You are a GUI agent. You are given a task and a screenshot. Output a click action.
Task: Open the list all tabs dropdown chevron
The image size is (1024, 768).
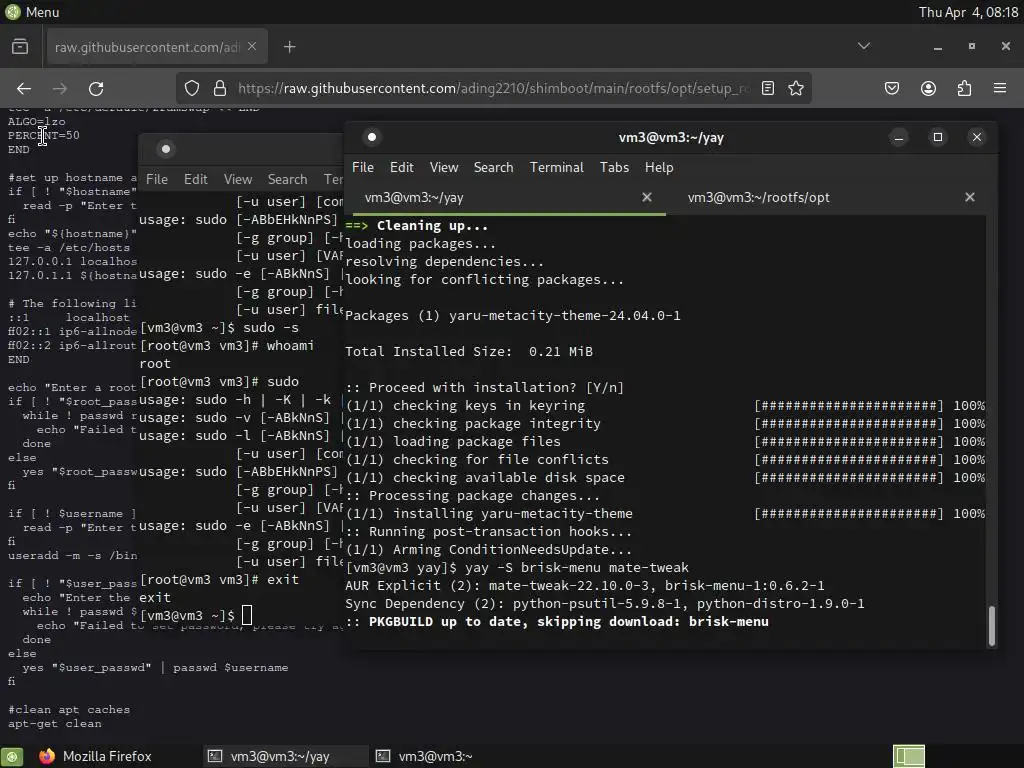[863, 46]
